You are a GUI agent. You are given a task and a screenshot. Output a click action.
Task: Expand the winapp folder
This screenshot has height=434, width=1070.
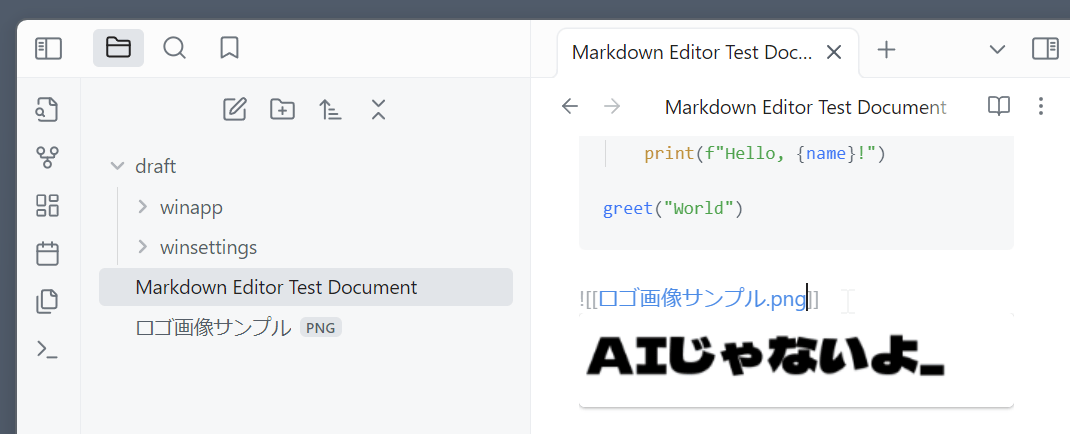tap(143, 208)
